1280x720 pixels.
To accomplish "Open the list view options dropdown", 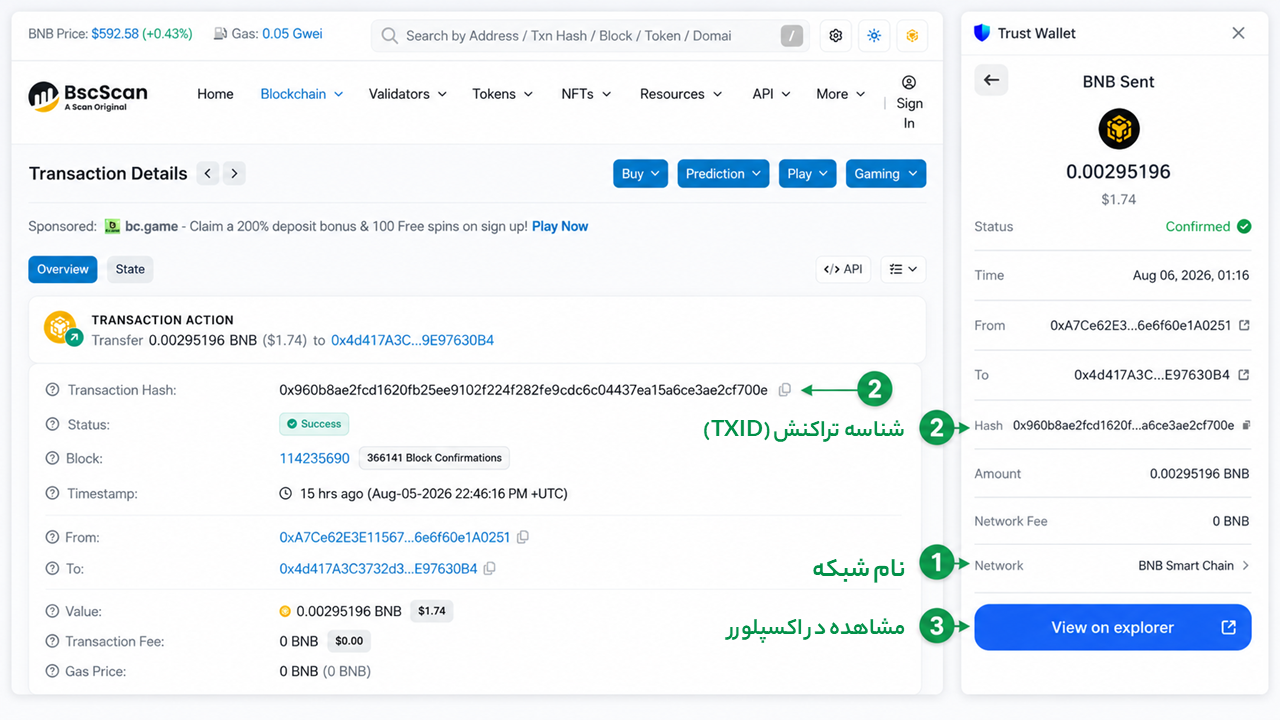I will pos(903,269).
